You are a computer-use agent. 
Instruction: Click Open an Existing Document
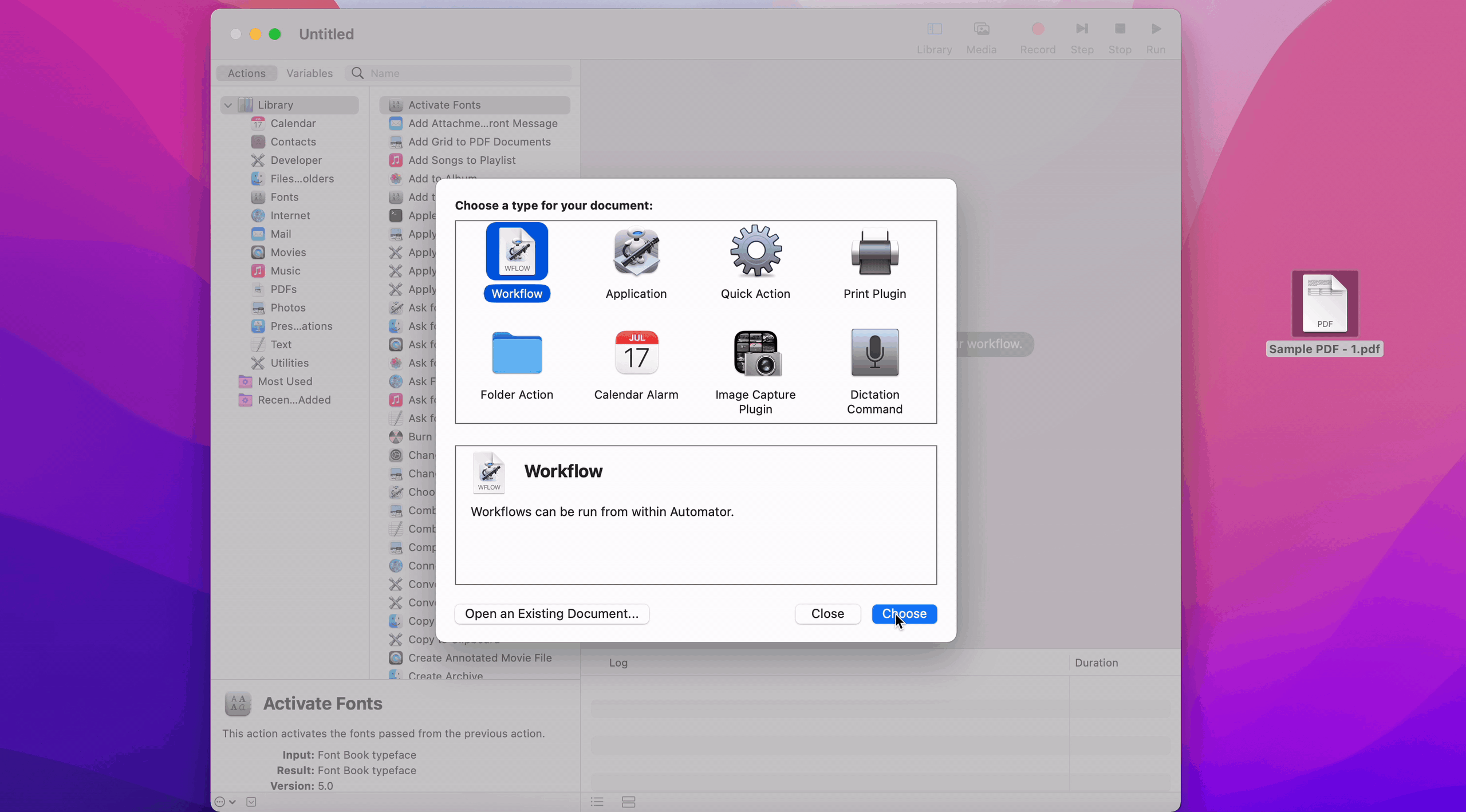pyautogui.click(x=551, y=613)
